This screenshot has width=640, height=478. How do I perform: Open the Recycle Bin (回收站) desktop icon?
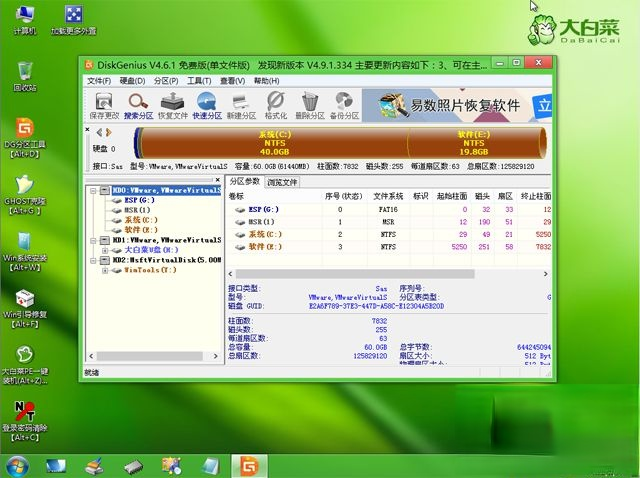(x=25, y=76)
